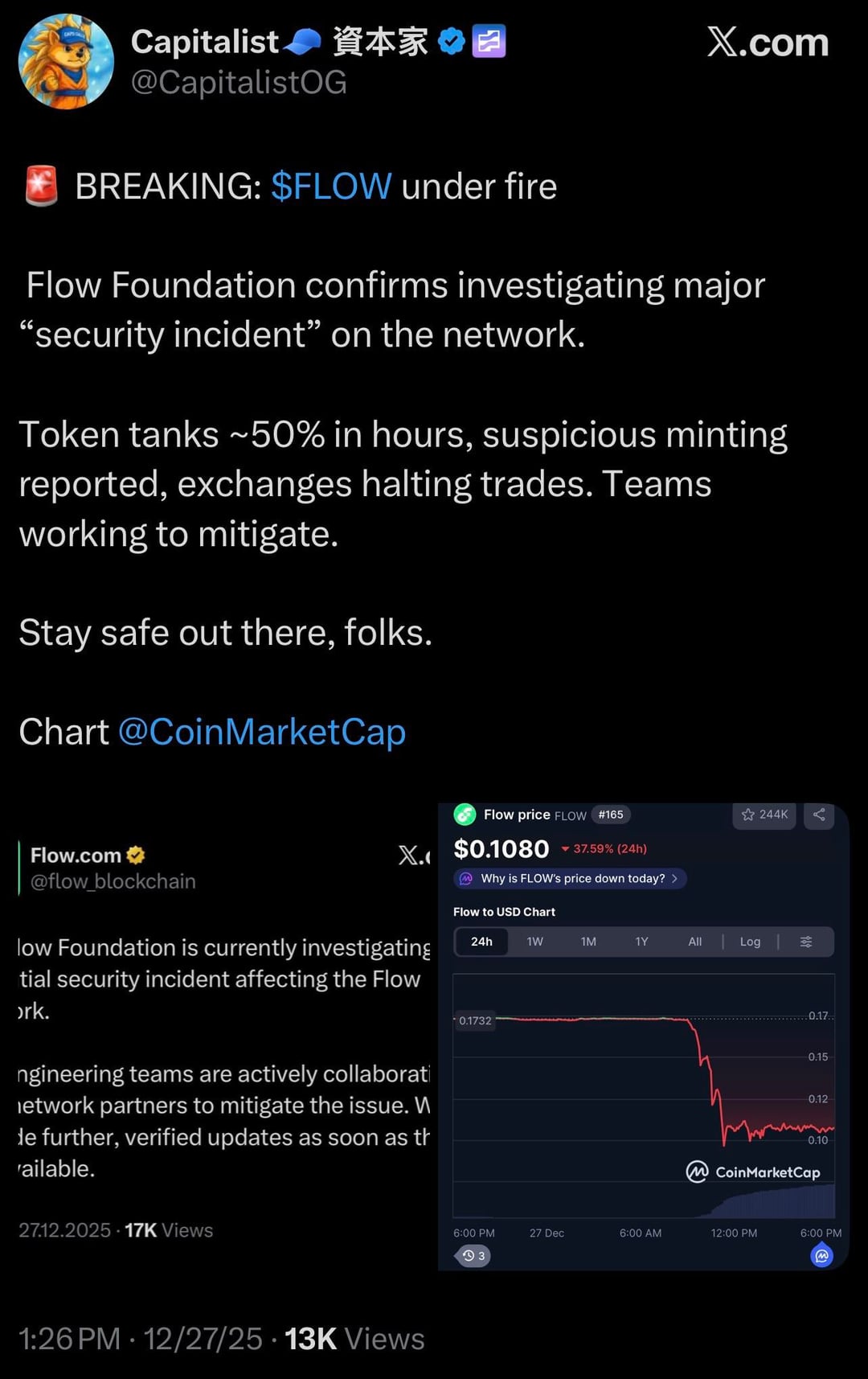This screenshot has height=1379, width=868.
Task: Click the green Flow coin logo
Action: coord(465,815)
